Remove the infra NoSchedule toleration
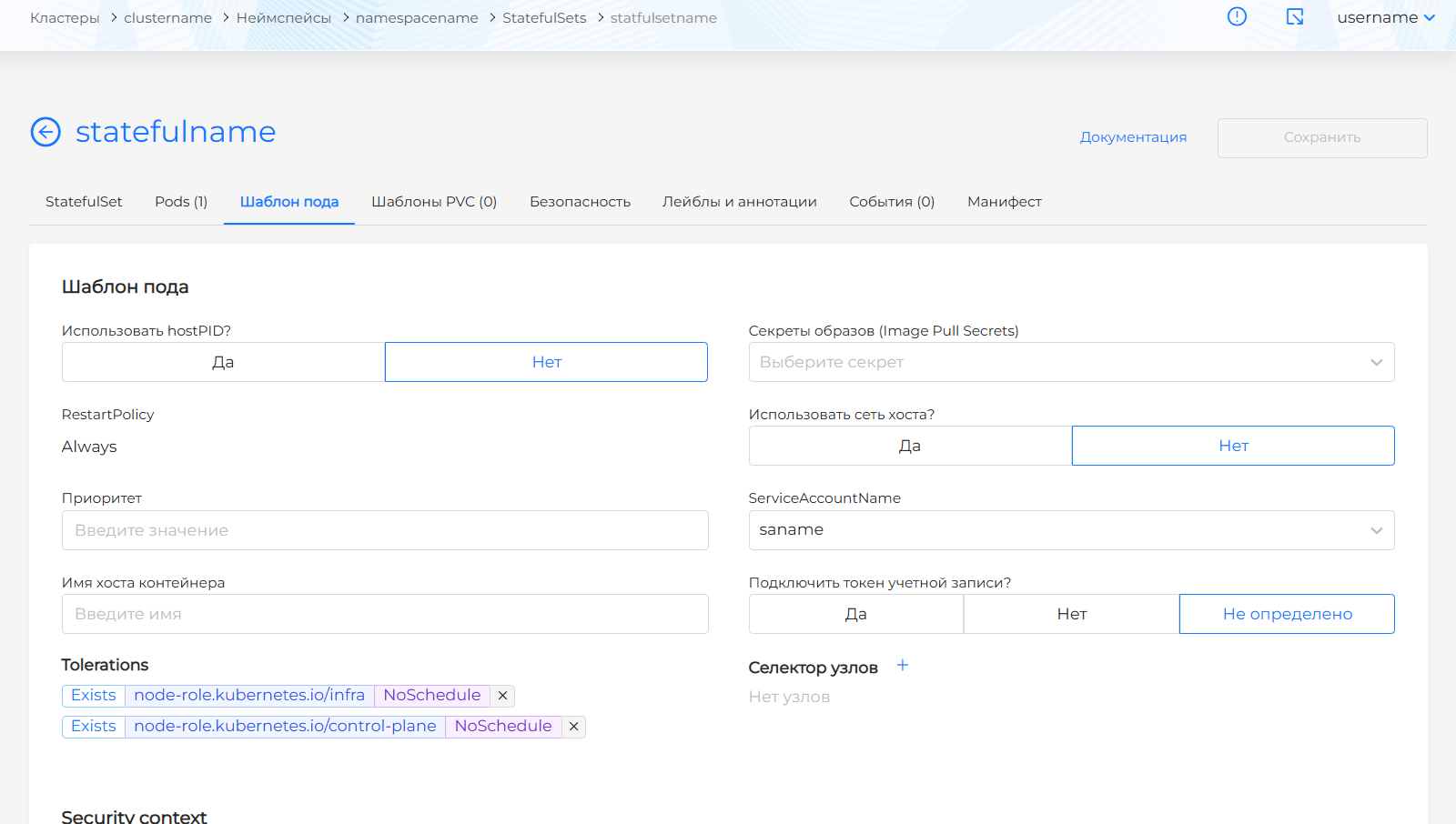1456x824 pixels. (x=502, y=696)
